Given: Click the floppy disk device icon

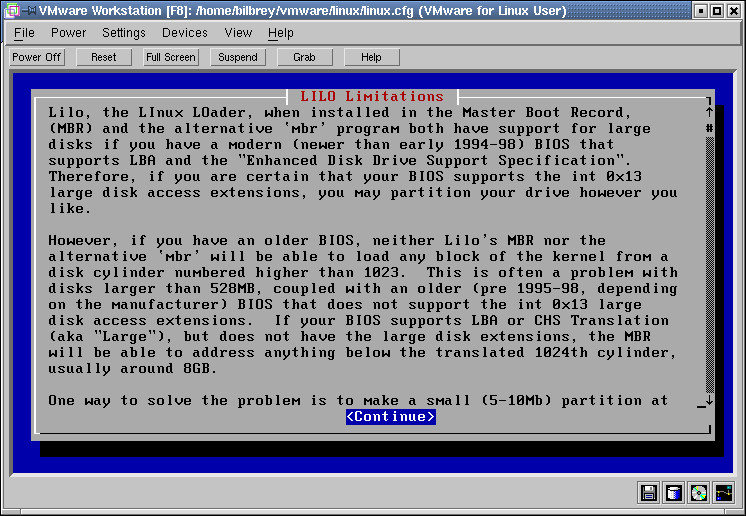Looking at the screenshot, I should pyautogui.click(x=649, y=492).
